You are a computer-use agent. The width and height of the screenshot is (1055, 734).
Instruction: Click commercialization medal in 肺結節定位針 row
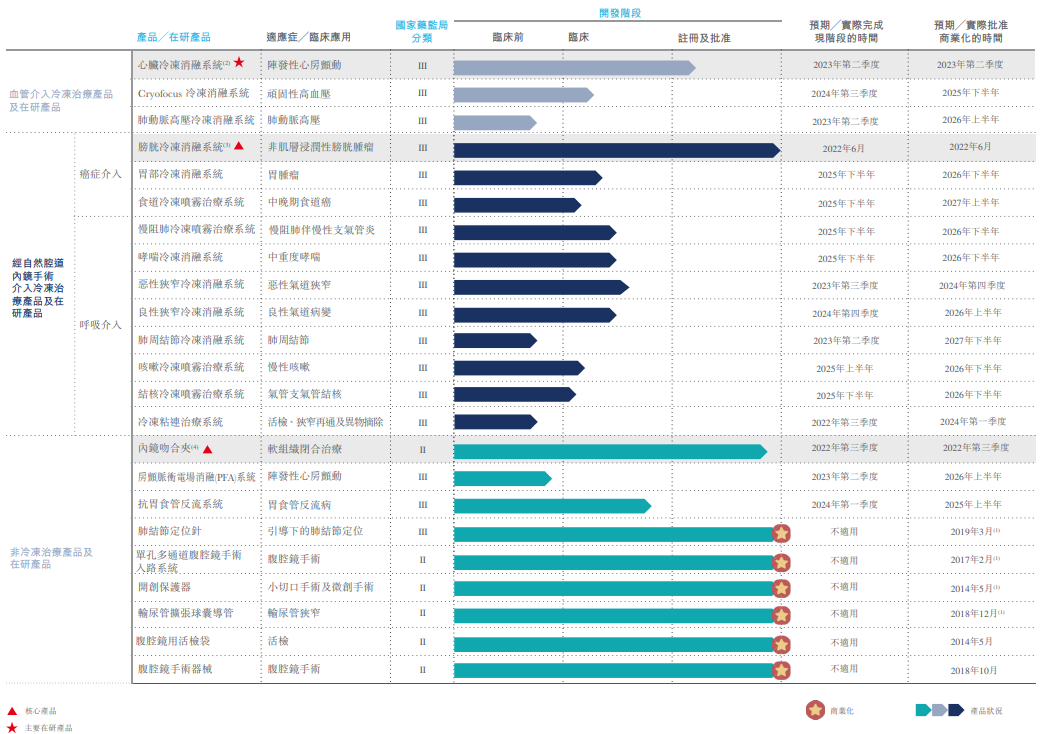click(x=781, y=534)
